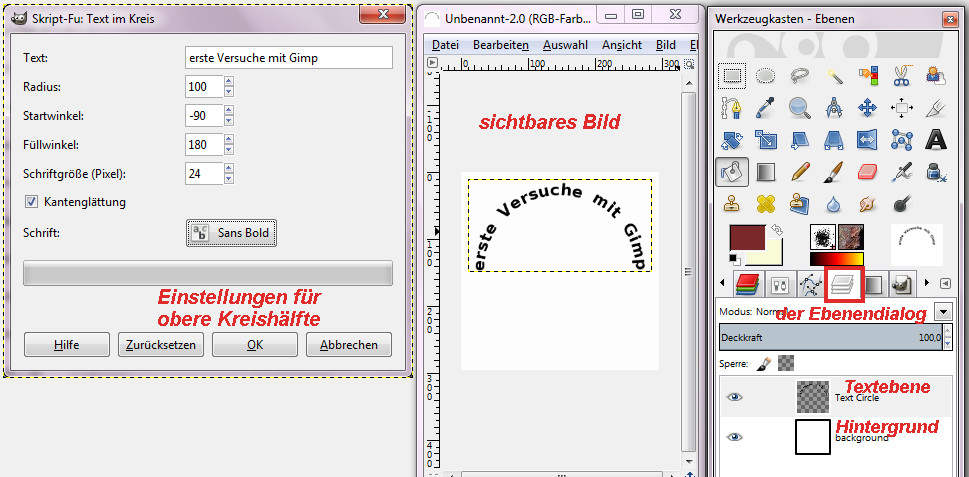This screenshot has width=969, height=477.
Task: Open the Bearbeiten menu
Action: pyautogui.click(x=501, y=45)
